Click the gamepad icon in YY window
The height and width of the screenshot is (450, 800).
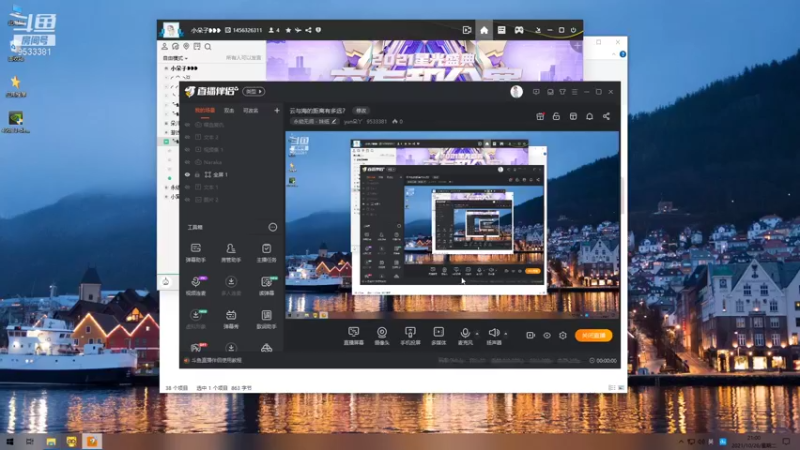[x=518, y=30]
